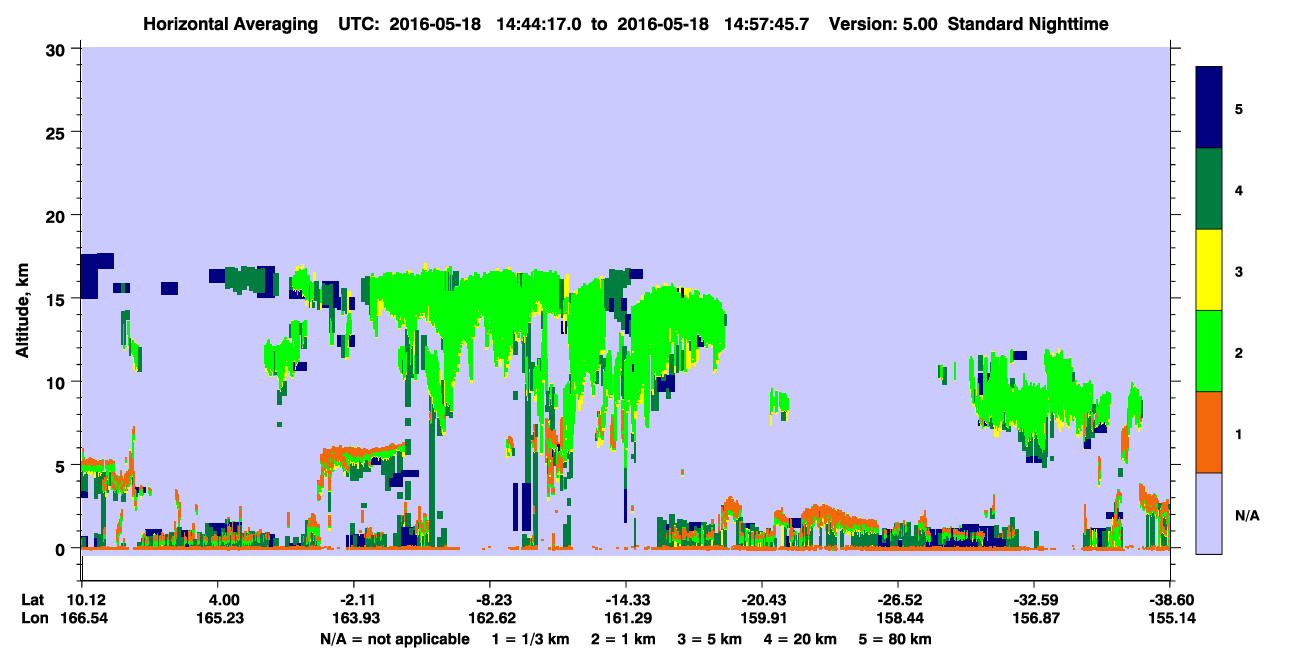Image resolution: width=1300 pixels, height=667 pixels.
Task: Click the color bar label 'N/A'
Action: point(1247,515)
